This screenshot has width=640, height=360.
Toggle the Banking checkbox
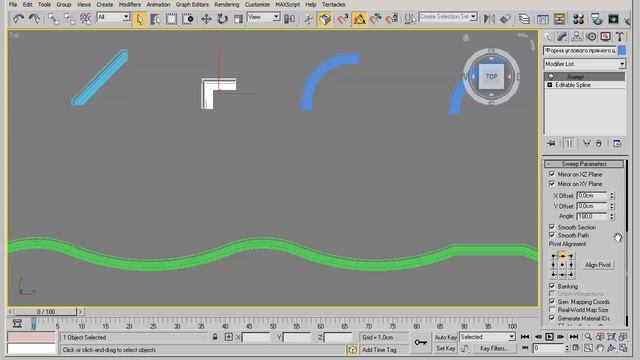(552, 286)
